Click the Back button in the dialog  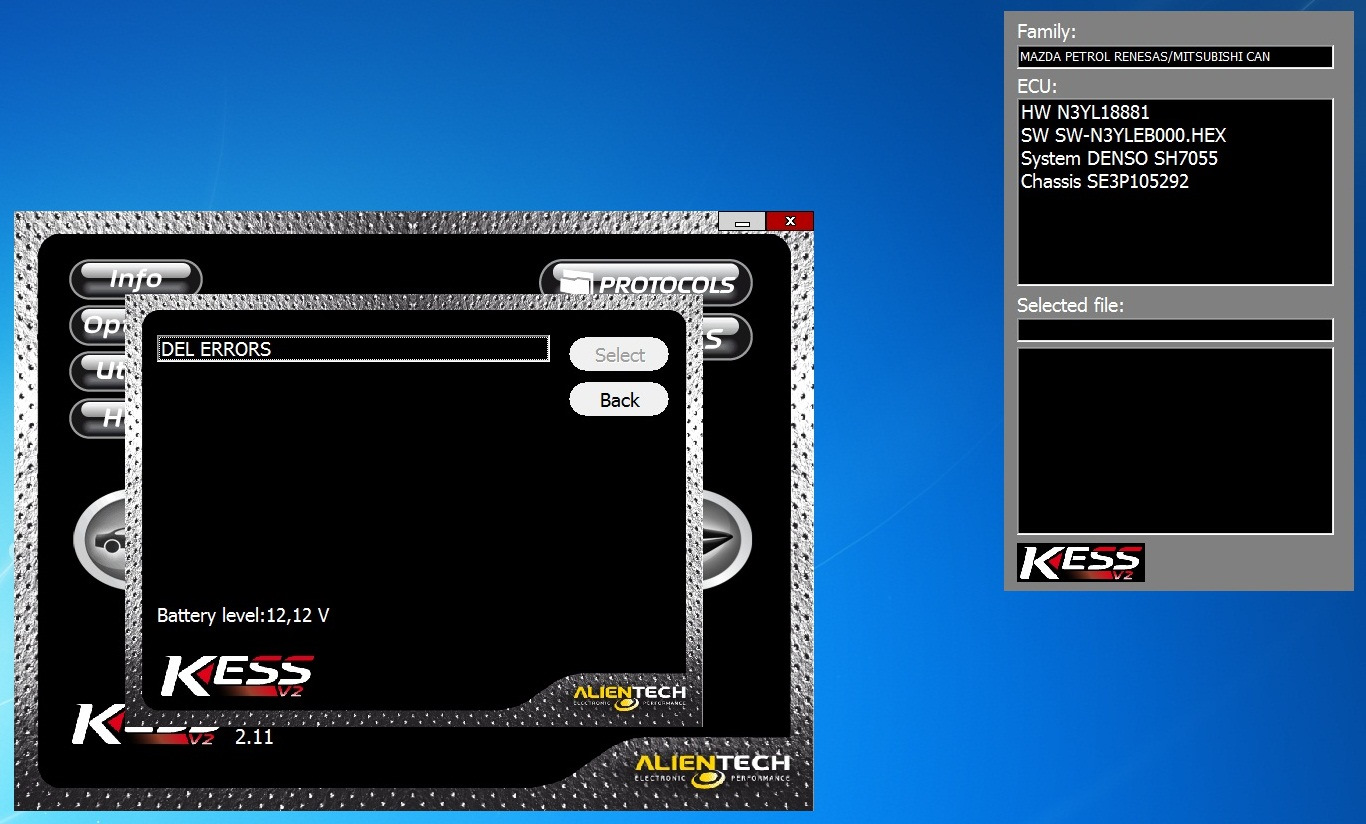[x=619, y=400]
